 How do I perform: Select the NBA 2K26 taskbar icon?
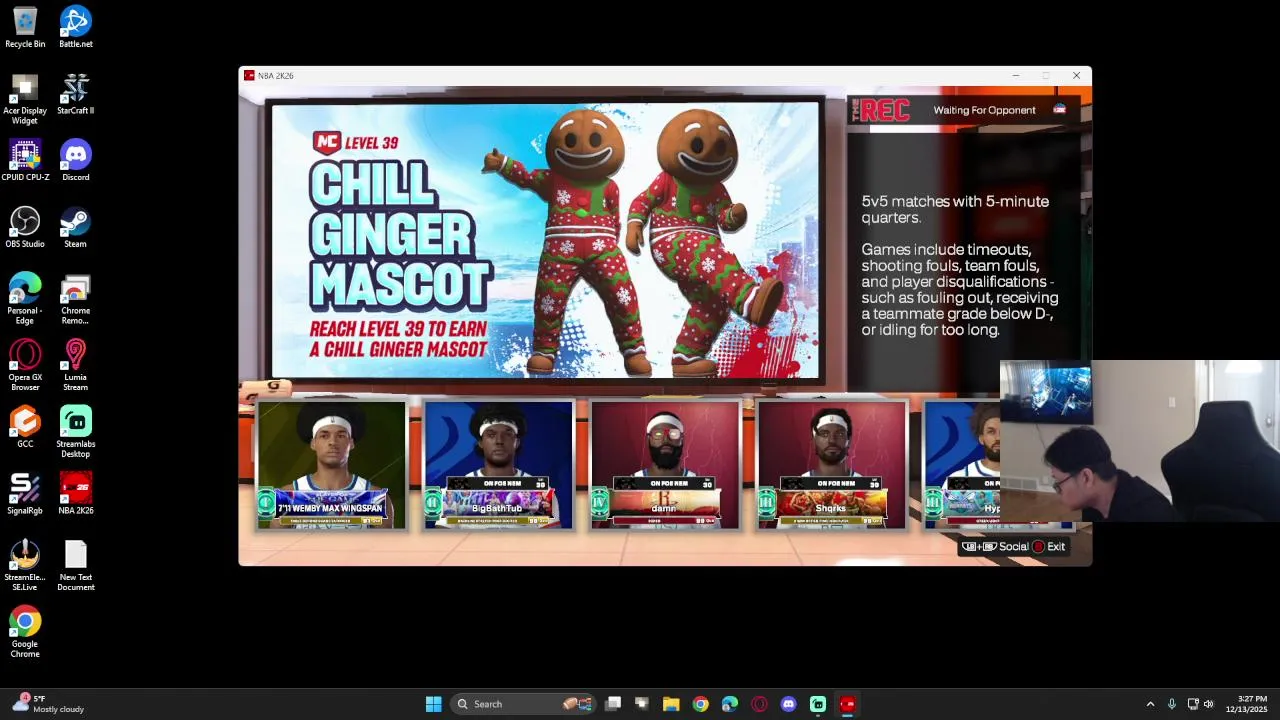tap(847, 704)
